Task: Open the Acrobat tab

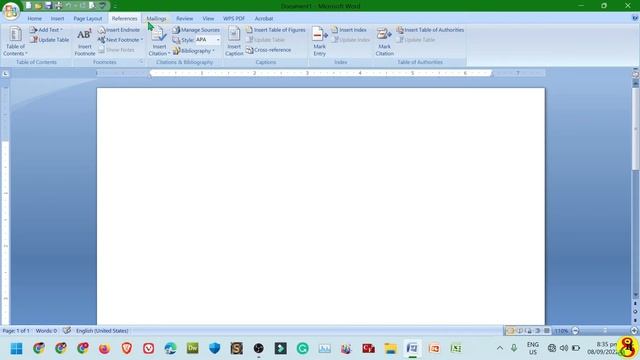Action: pyautogui.click(x=264, y=18)
